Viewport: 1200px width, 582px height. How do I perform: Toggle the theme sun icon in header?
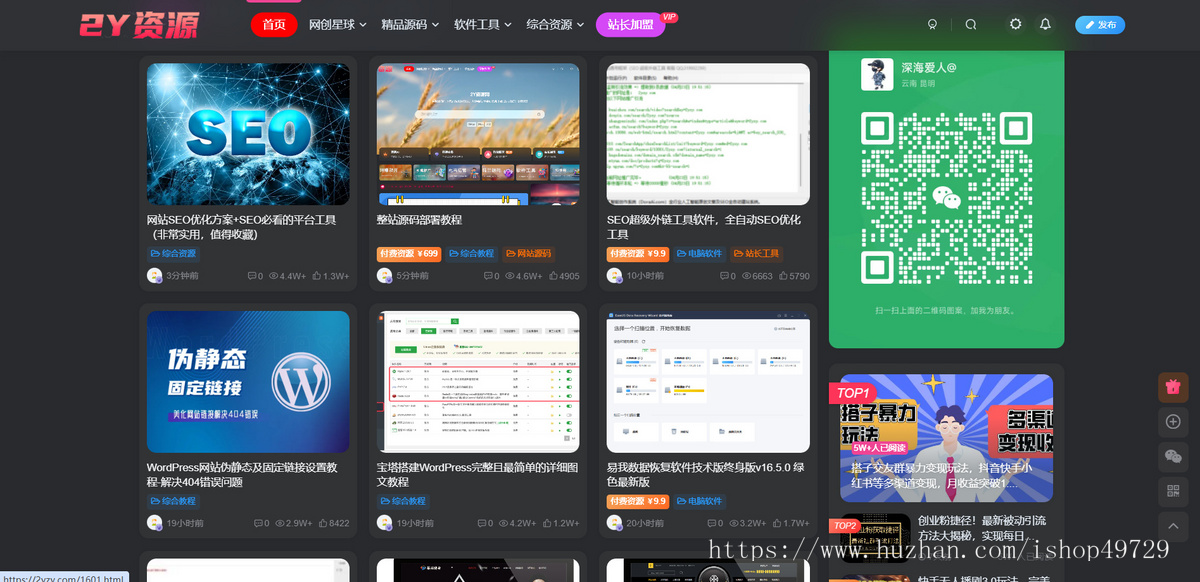pyautogui.click(x=1016, y=24)
